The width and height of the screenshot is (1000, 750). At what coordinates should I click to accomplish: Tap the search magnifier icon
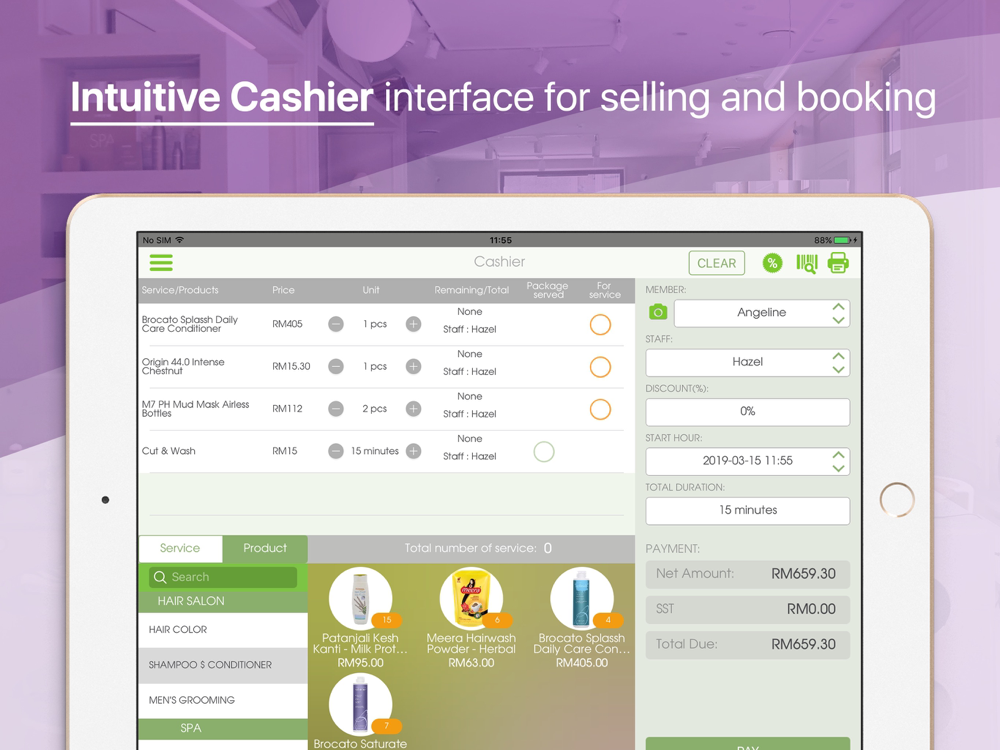pos(160,577)
